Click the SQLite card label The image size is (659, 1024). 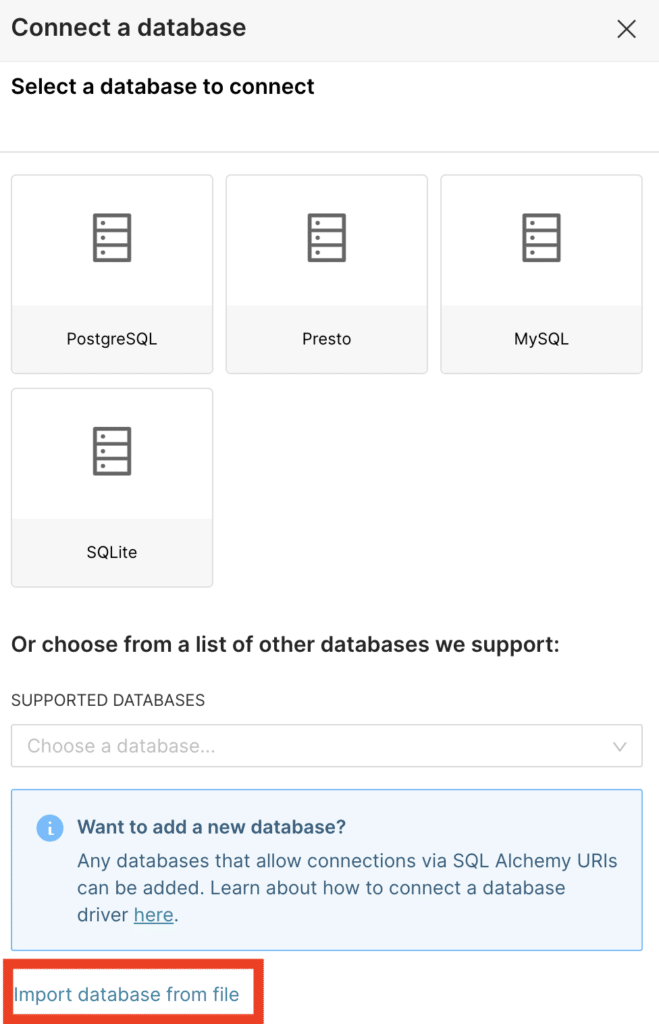(x=111, y=552)
